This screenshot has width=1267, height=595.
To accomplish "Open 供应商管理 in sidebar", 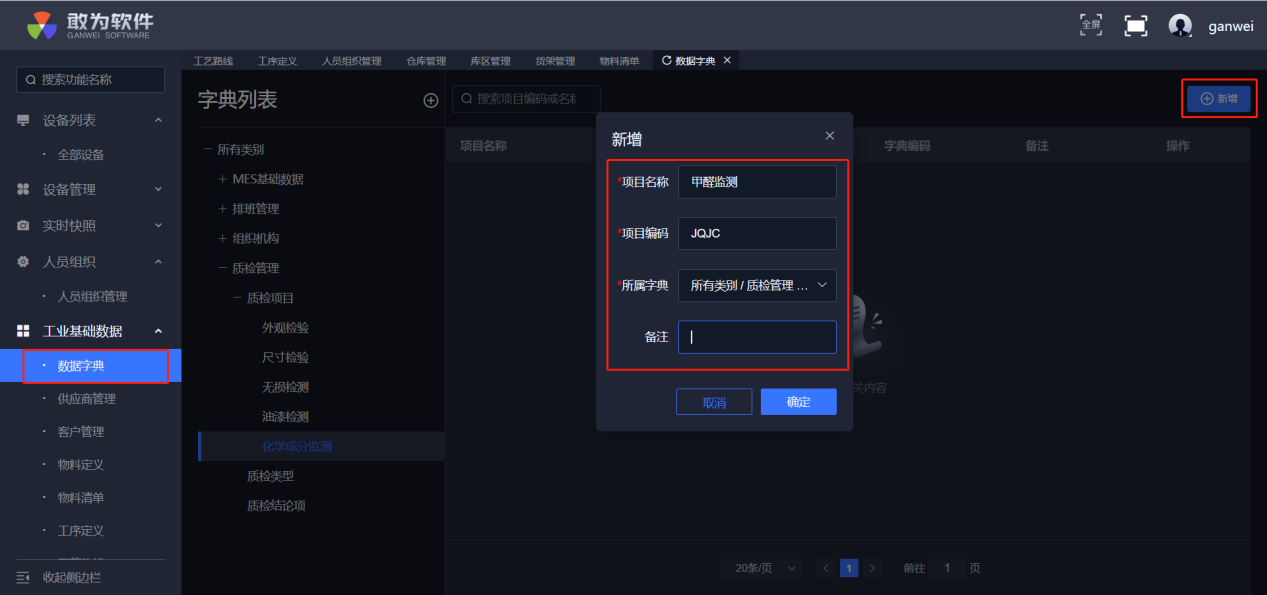I will tap(86, 399).
